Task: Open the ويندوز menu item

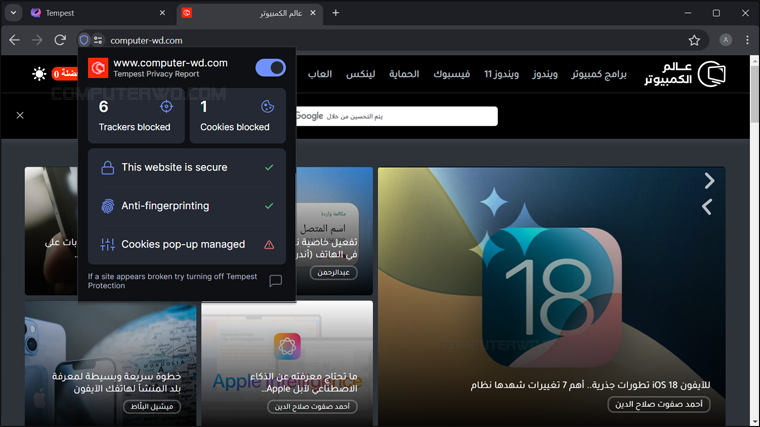Action: pyautogui.click(x=545, y=74)
